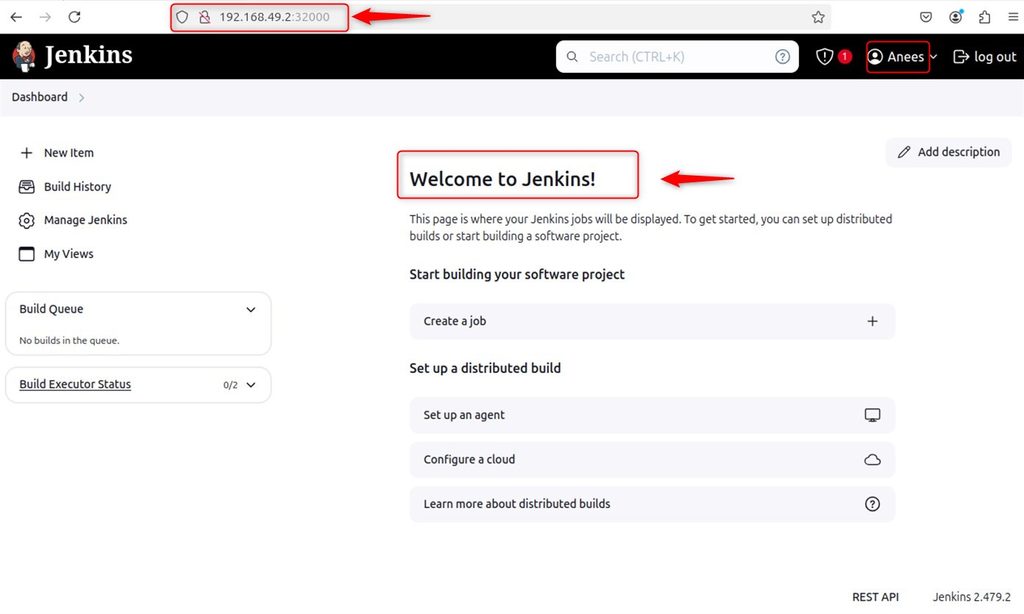Click the plus icon on Create a job
1024x614 pixels.
872,321
